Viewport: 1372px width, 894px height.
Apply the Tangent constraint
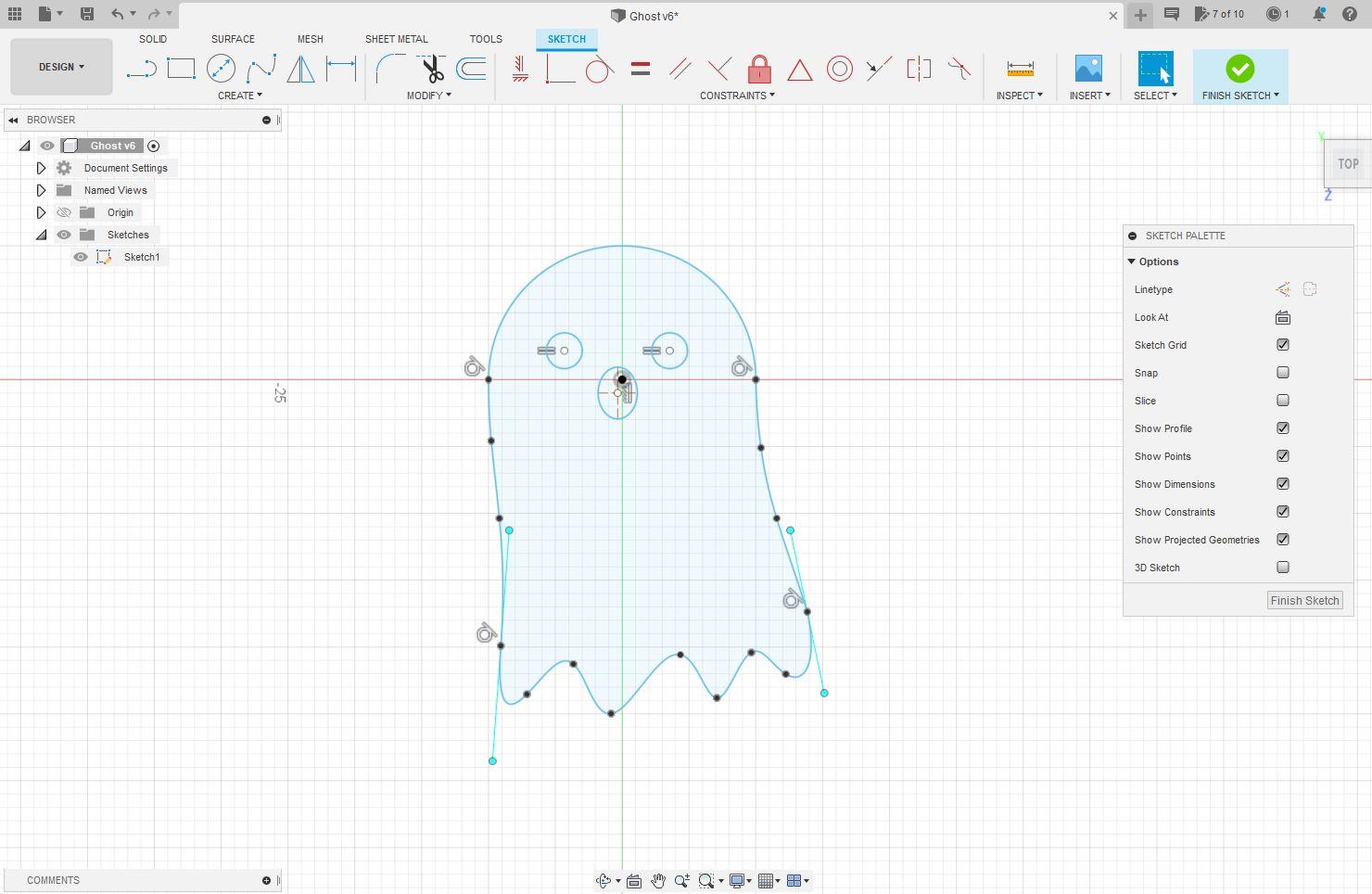tap(599, 69)
